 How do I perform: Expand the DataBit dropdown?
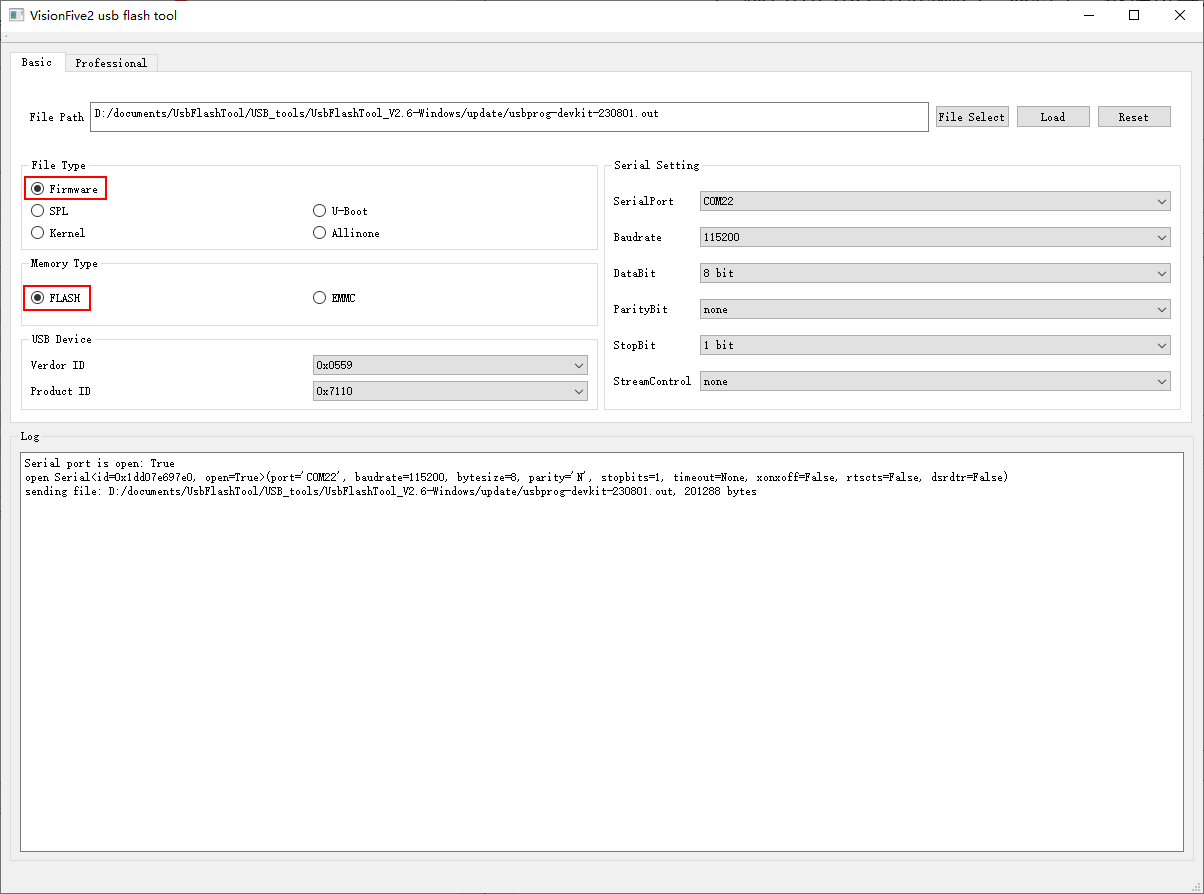pyautogui.click(x=935, y=274)
